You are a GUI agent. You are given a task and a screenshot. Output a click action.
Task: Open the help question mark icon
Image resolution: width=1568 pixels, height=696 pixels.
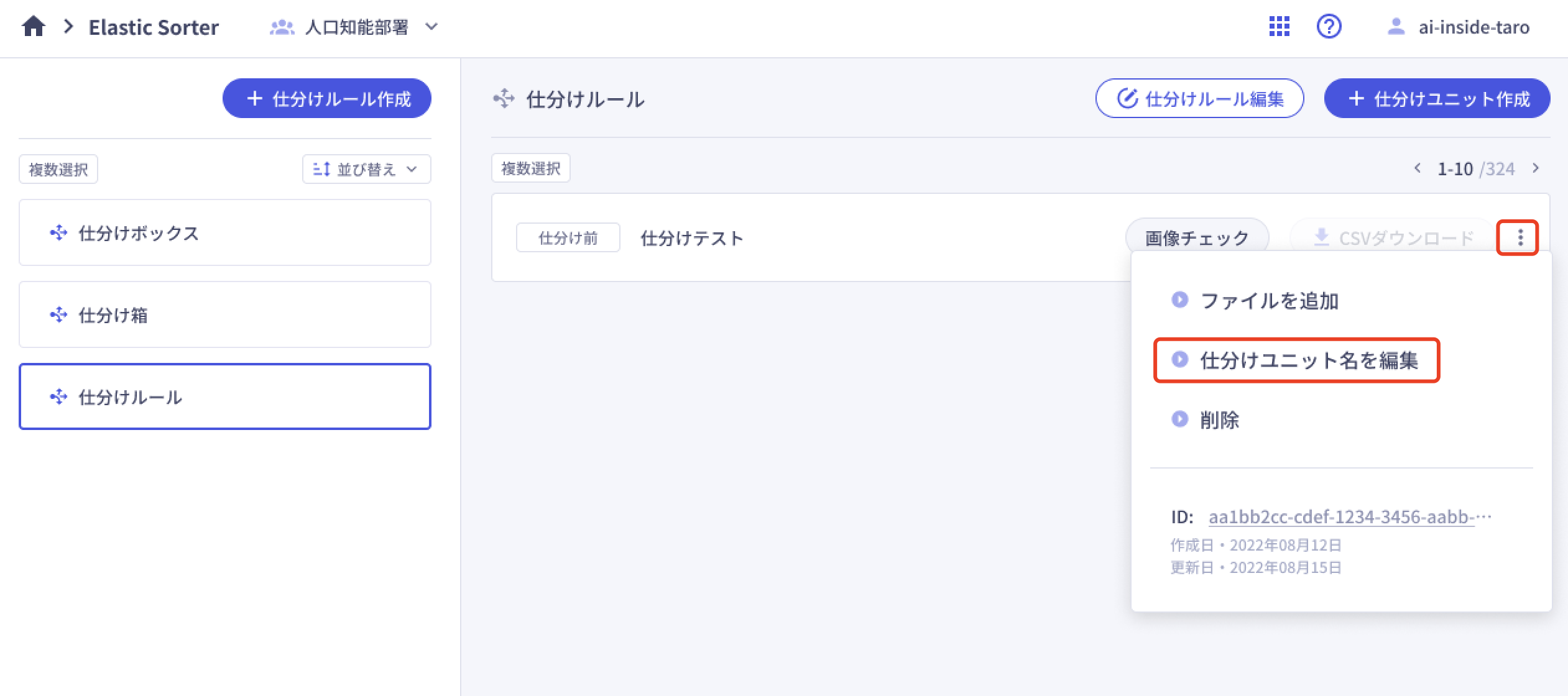(1329, 27)
